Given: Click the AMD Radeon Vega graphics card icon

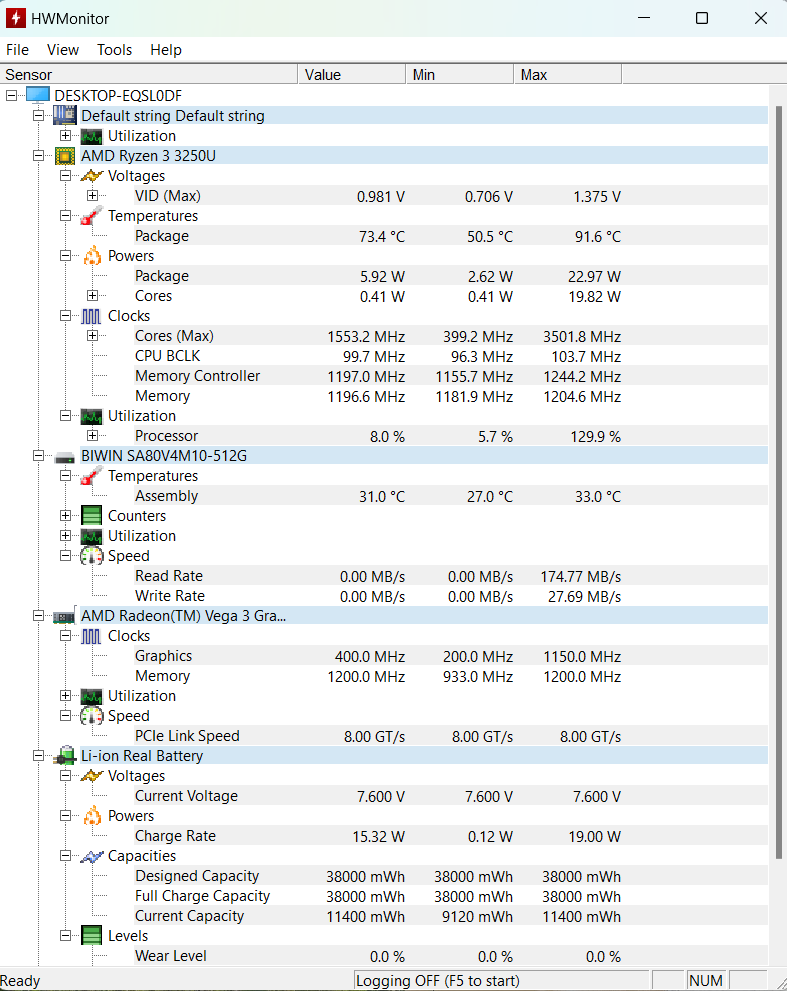Looking at the screenshot, I should (65, 616).
